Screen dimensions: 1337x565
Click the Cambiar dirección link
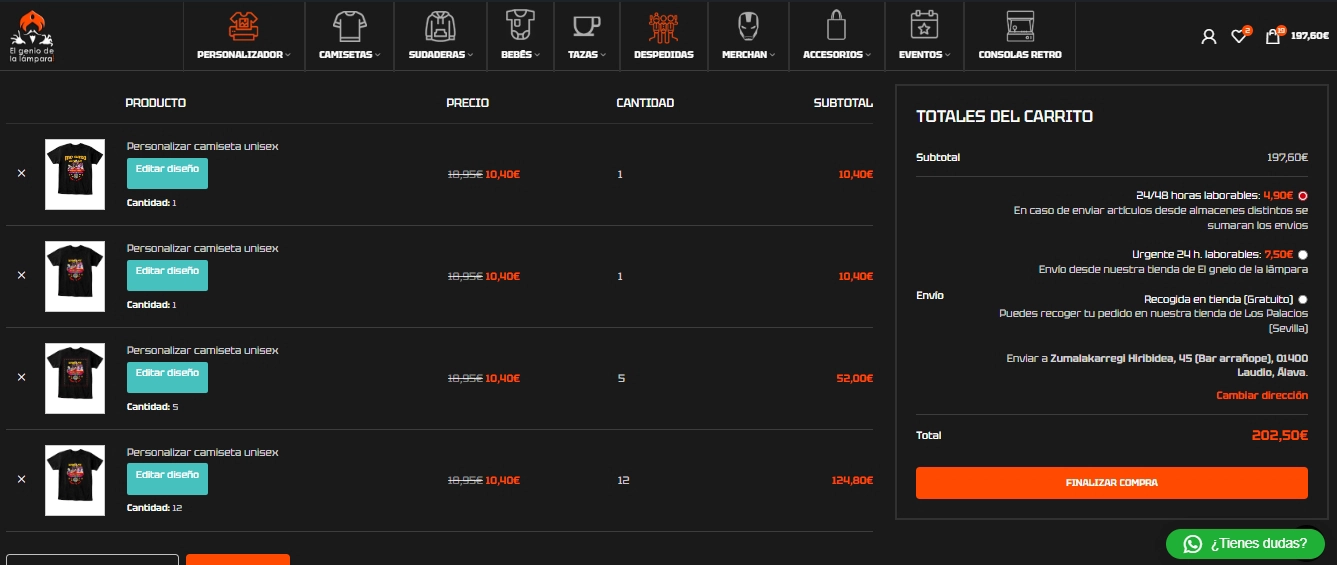click(x=1261, y=396)
